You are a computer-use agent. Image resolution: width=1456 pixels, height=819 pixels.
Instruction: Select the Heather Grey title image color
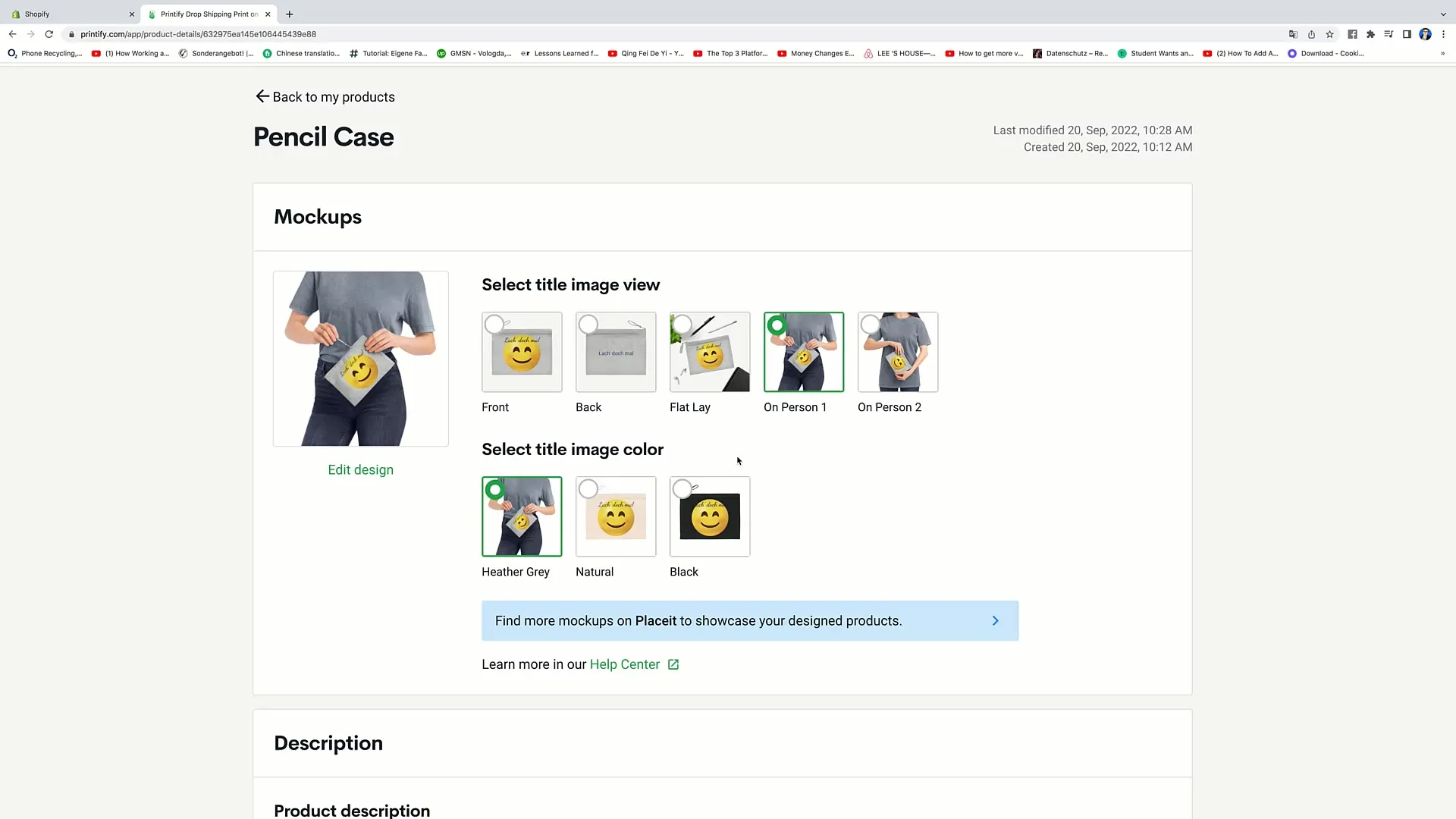tap(521, 515)
